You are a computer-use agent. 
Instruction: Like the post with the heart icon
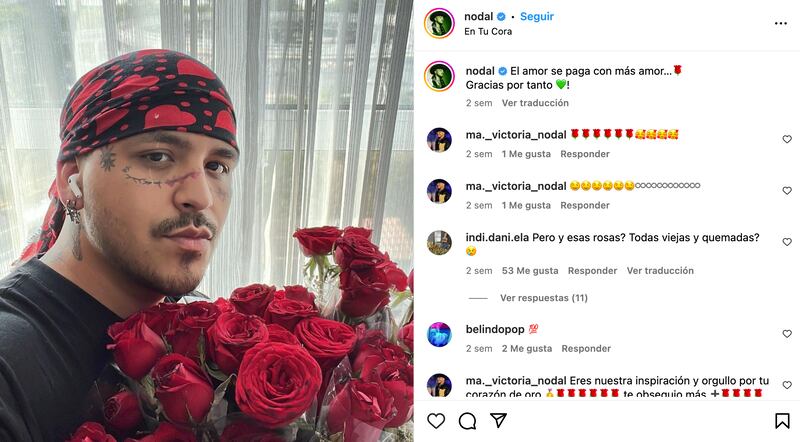point(436,421)
